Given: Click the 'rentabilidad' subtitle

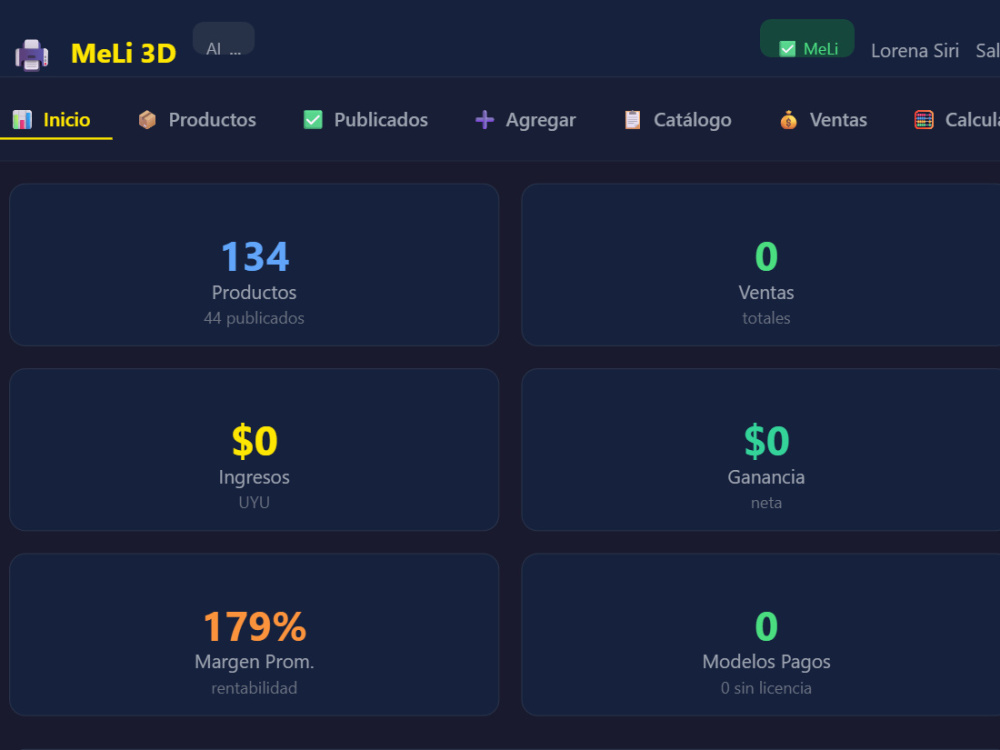Looking at the screenshot, I should click(254, 688).
